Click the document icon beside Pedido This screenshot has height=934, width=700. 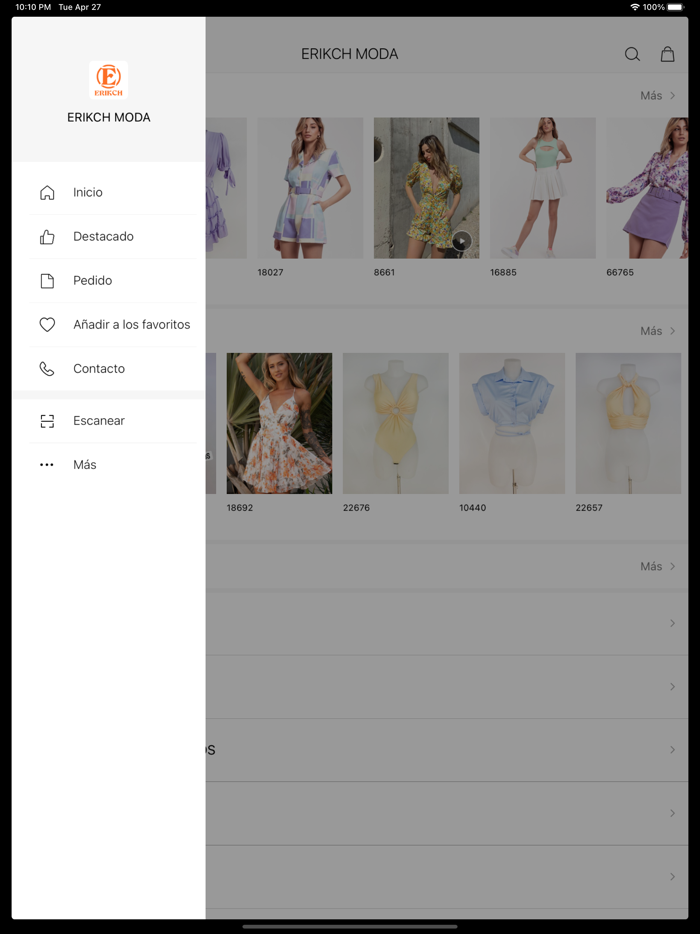[x=47, y=281]
